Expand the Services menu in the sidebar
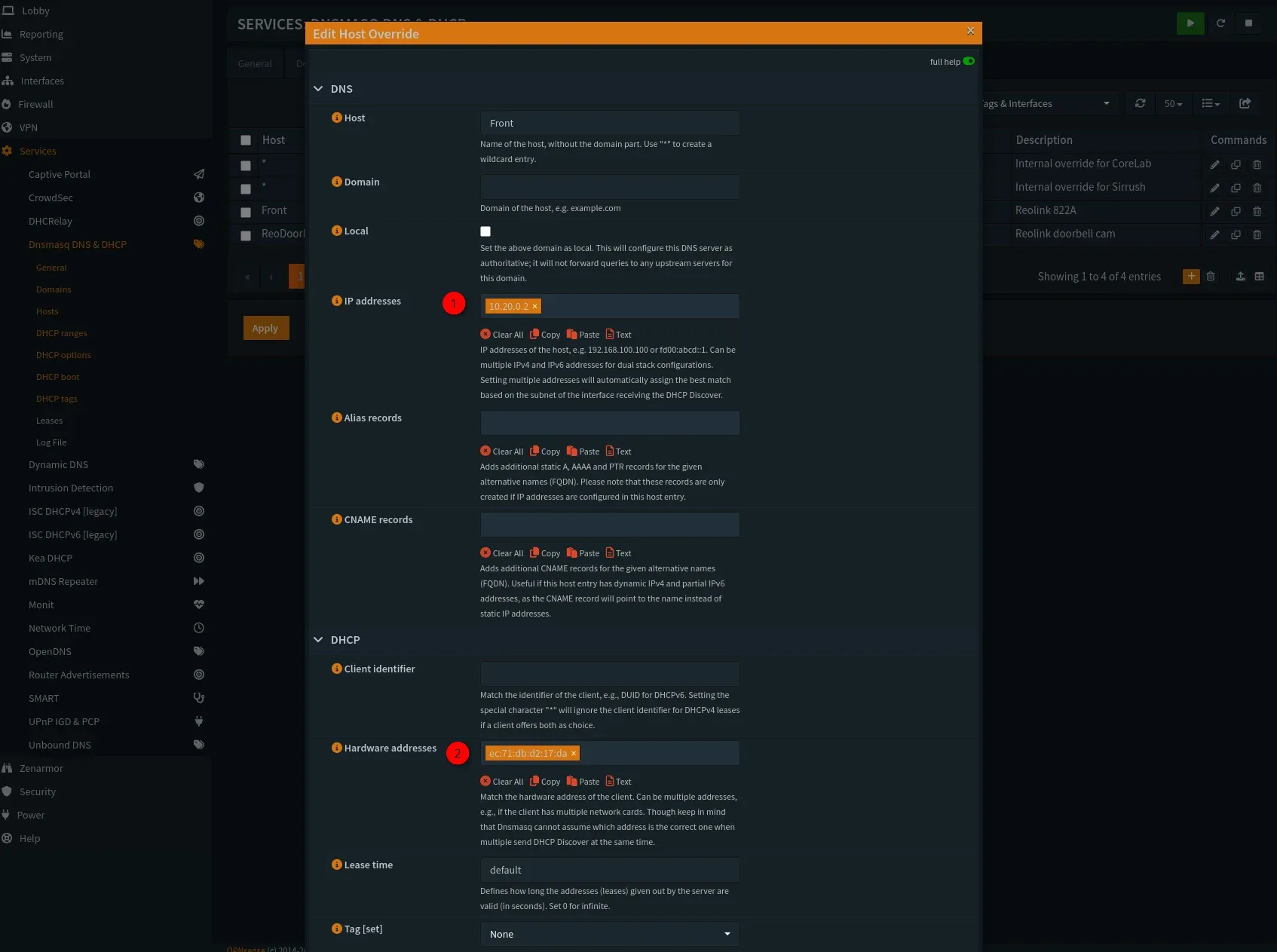1277x952 pixels. coord(38,151)
